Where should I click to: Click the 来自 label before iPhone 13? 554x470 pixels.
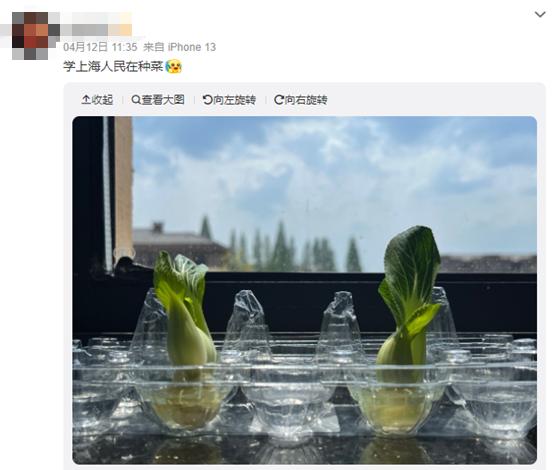pos(154,47)
